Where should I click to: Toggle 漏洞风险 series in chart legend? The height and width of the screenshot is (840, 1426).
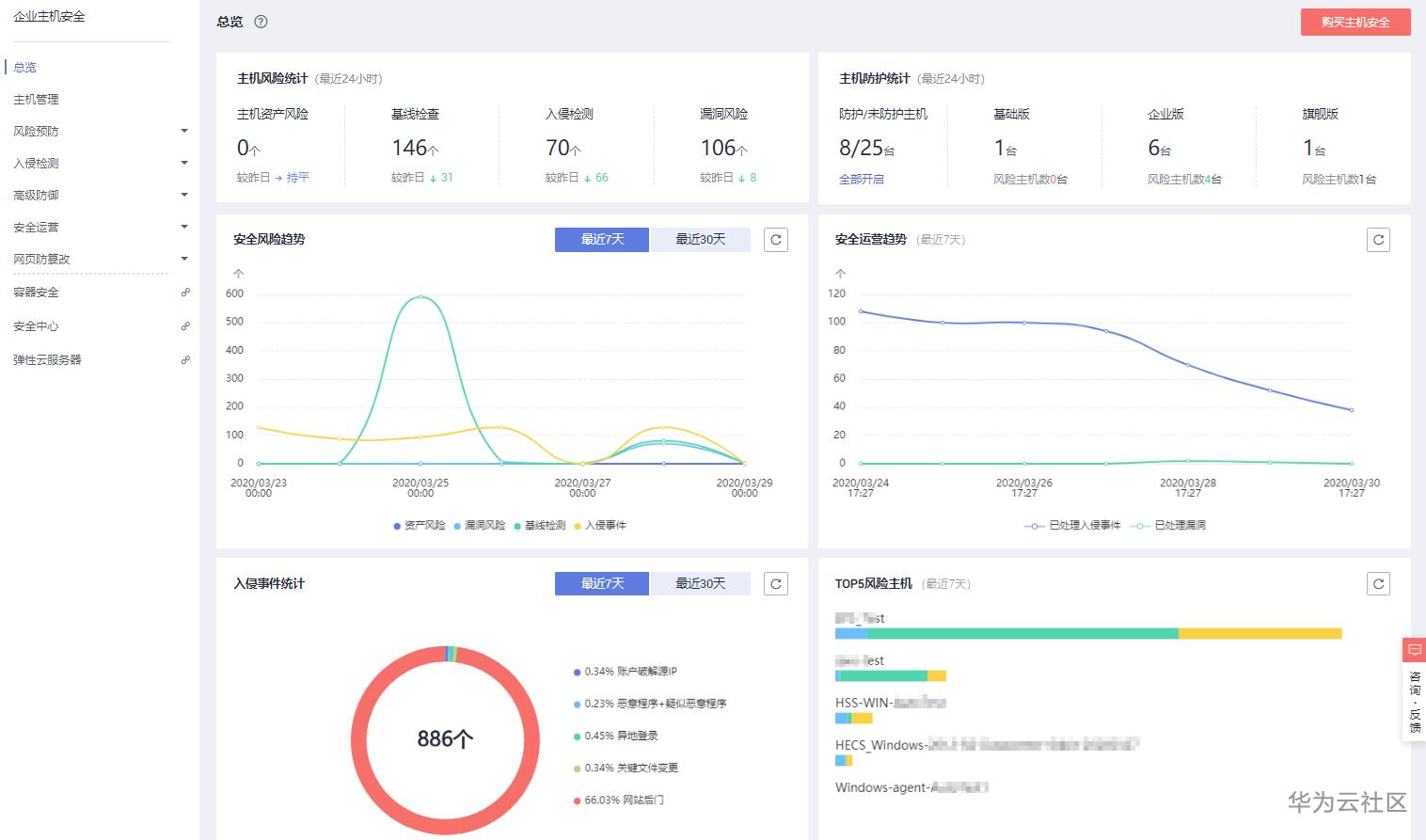[x=480, y=526]
